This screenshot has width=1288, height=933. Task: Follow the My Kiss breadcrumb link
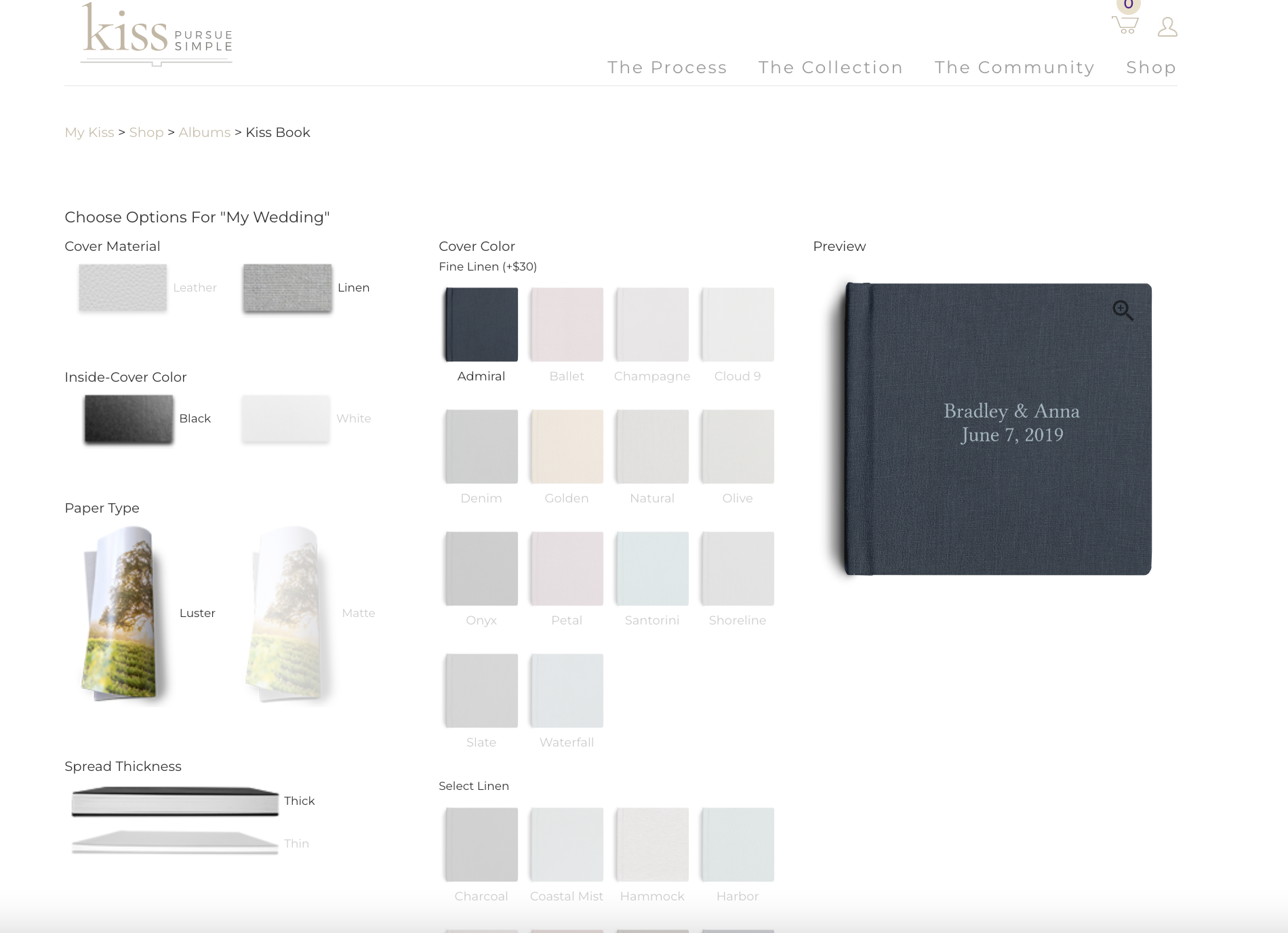tap(89, 132)
